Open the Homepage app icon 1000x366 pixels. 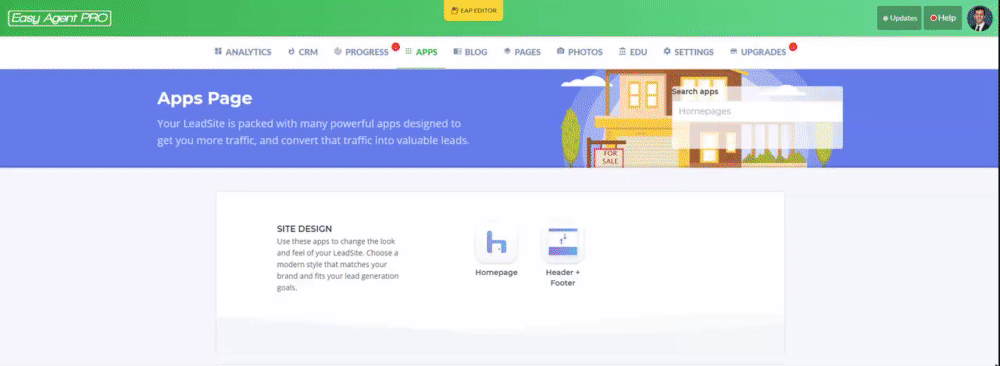(x=496, y=242)
